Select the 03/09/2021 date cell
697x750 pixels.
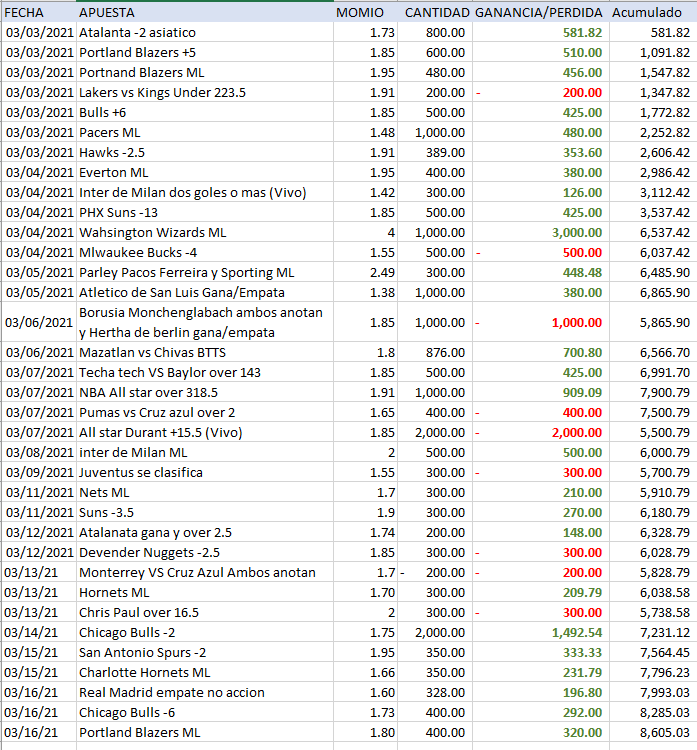[38, 473]
